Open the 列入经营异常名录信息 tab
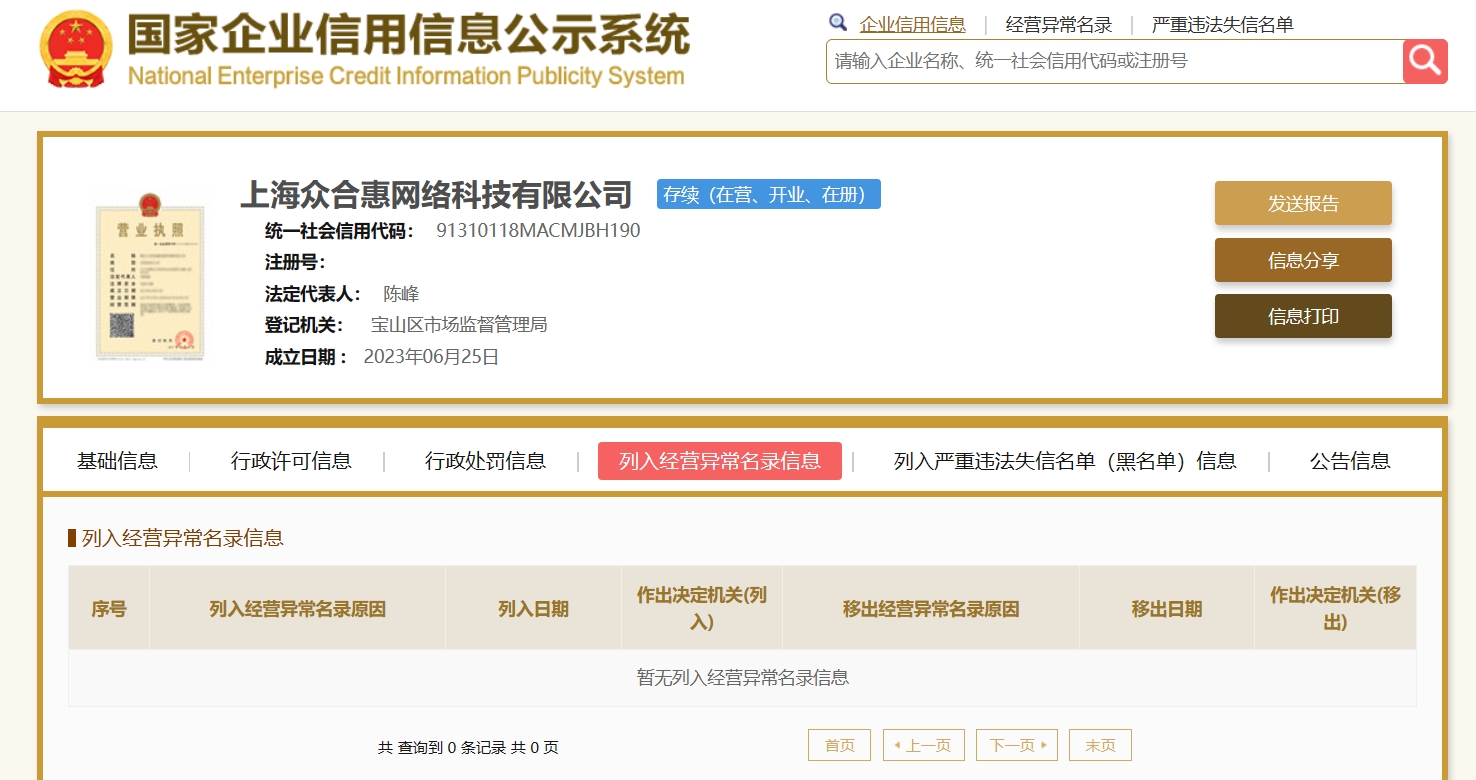Image resolution: width=1476 pixels, height=780 pixels. click(x=720, y=461)
